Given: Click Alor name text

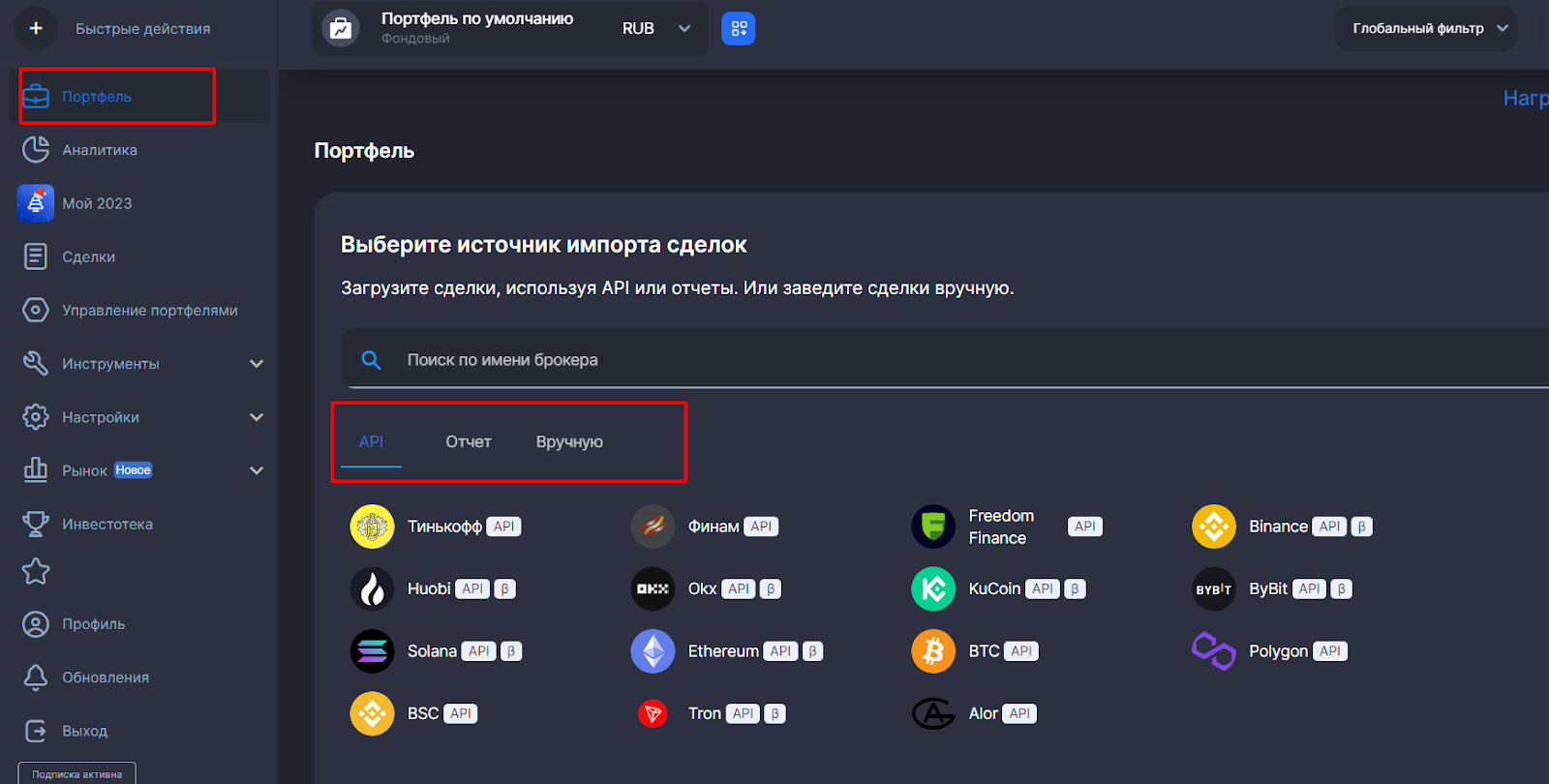Looking at the screenshot, I should [983, 713].
